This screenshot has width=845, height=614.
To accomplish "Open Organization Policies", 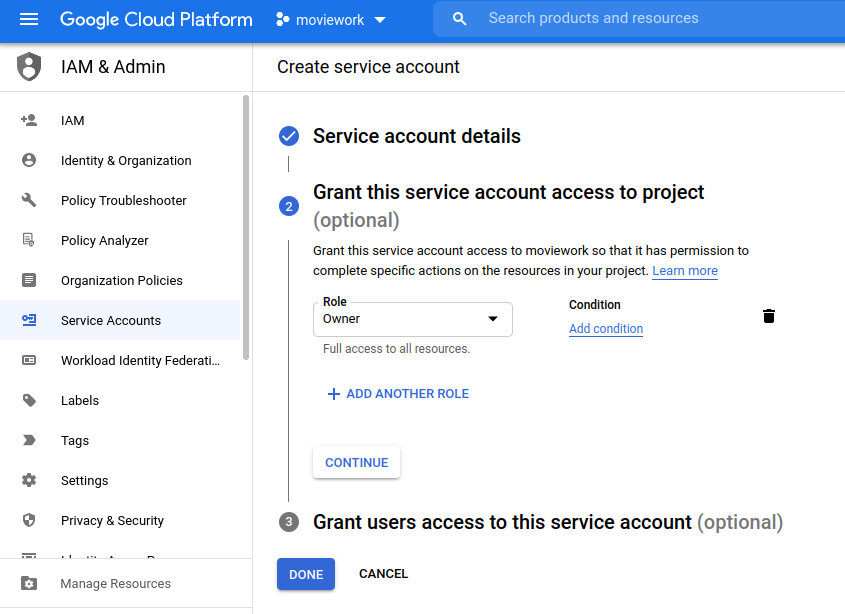I will pyautogui.click(x=120, y=280).
